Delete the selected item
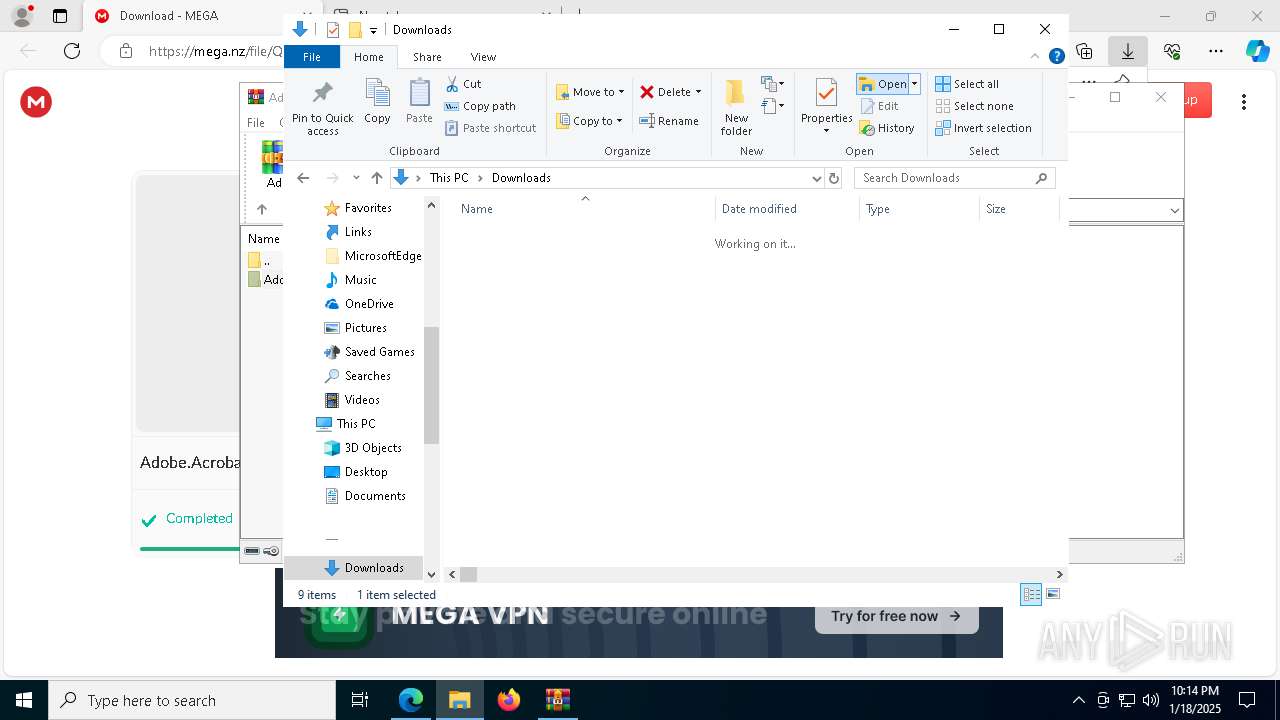 [x=665, y=92]
